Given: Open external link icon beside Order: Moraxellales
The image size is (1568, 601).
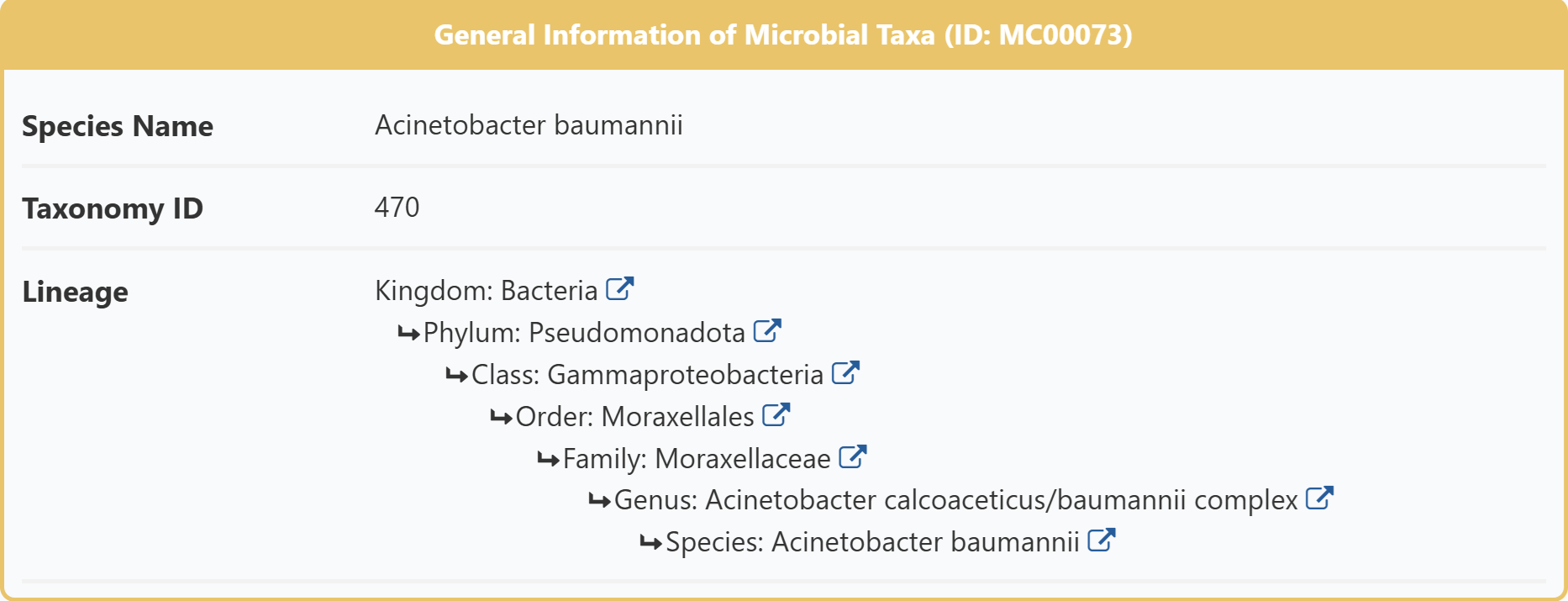Looking at the screenshot, I should click(x=776, y=415).
